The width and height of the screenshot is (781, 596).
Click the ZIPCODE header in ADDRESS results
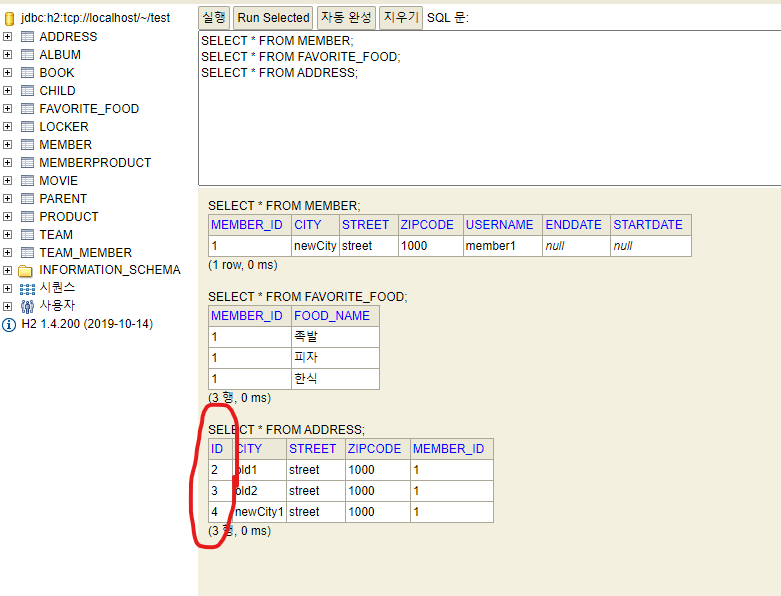pos(378,449)
